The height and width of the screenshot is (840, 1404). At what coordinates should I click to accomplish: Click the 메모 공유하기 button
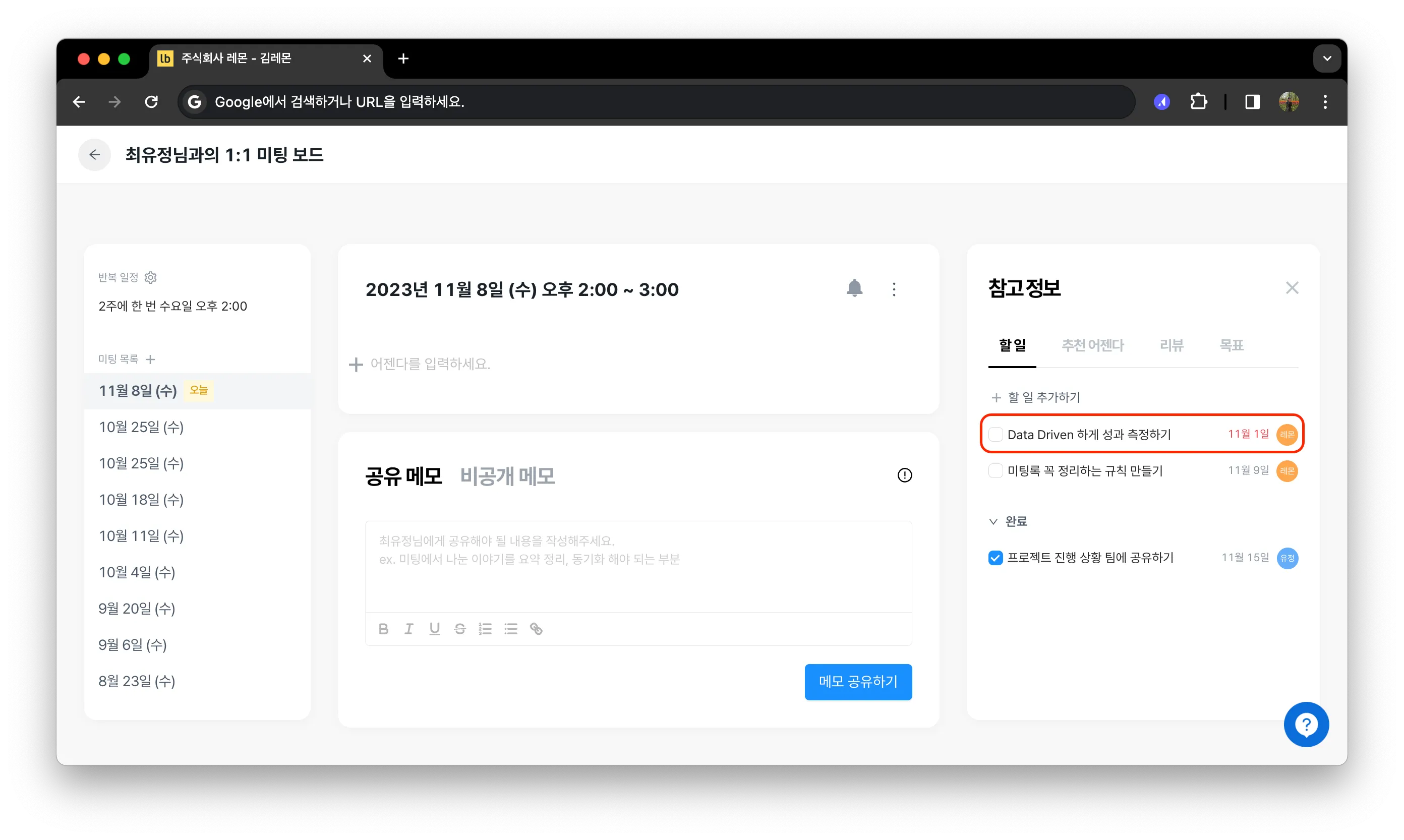pyautogui.click(x=858, y=682)
